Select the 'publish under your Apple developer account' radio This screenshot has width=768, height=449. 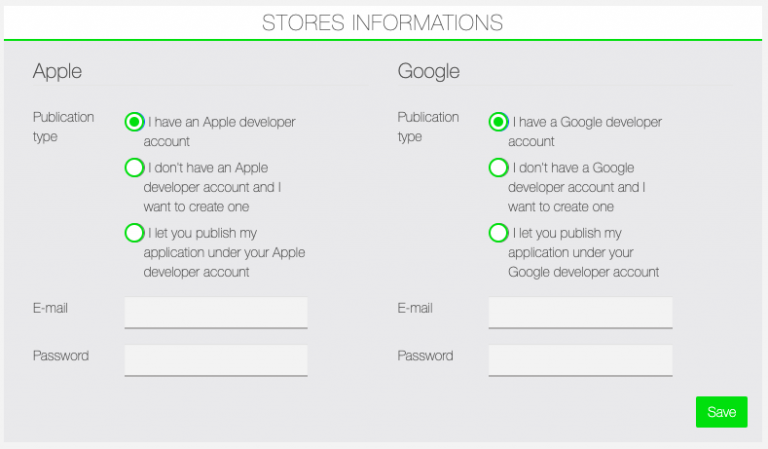(x=134, y=233)
